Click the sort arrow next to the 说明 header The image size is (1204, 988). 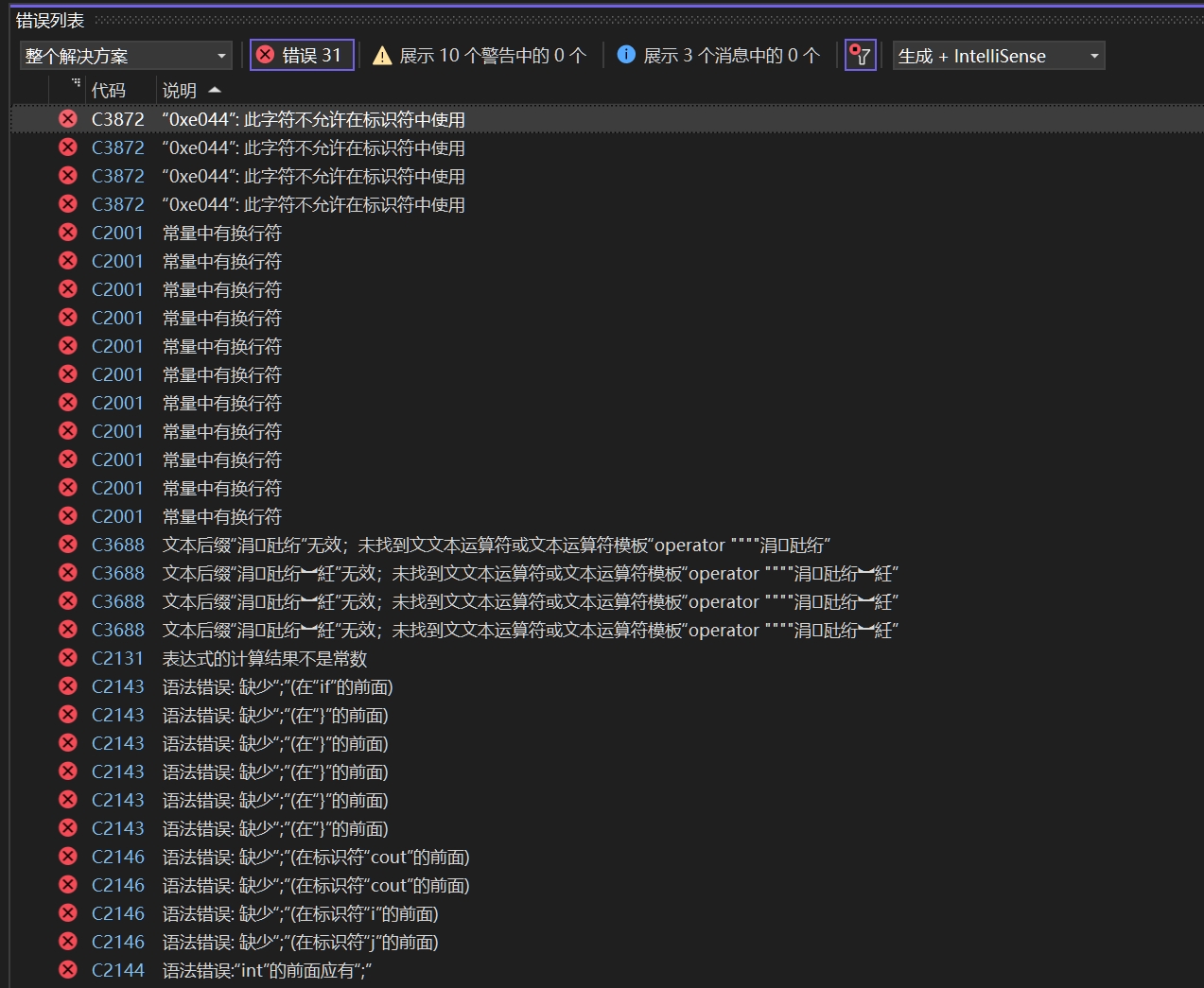215,90
